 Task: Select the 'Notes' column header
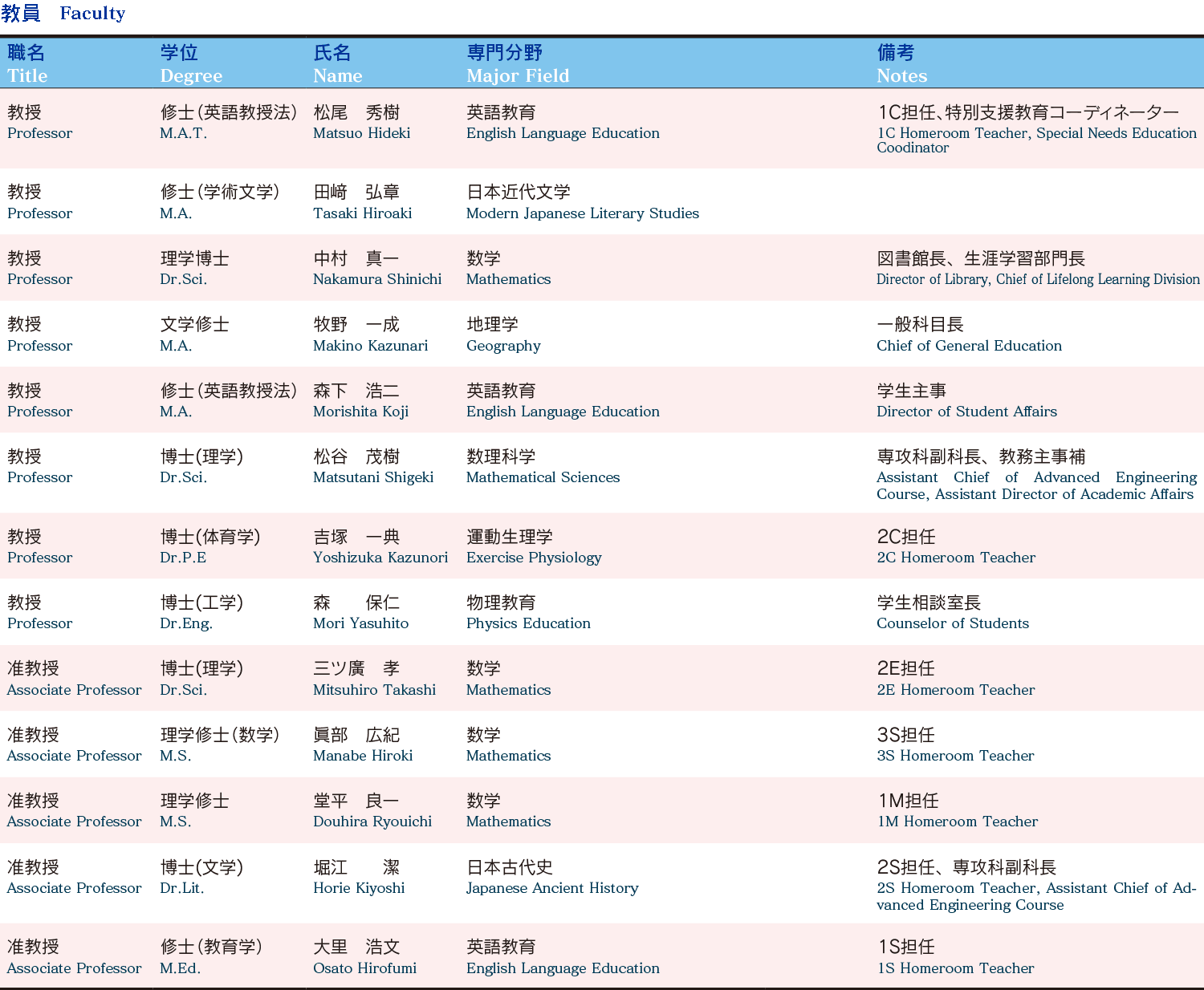tap(901, 76)
